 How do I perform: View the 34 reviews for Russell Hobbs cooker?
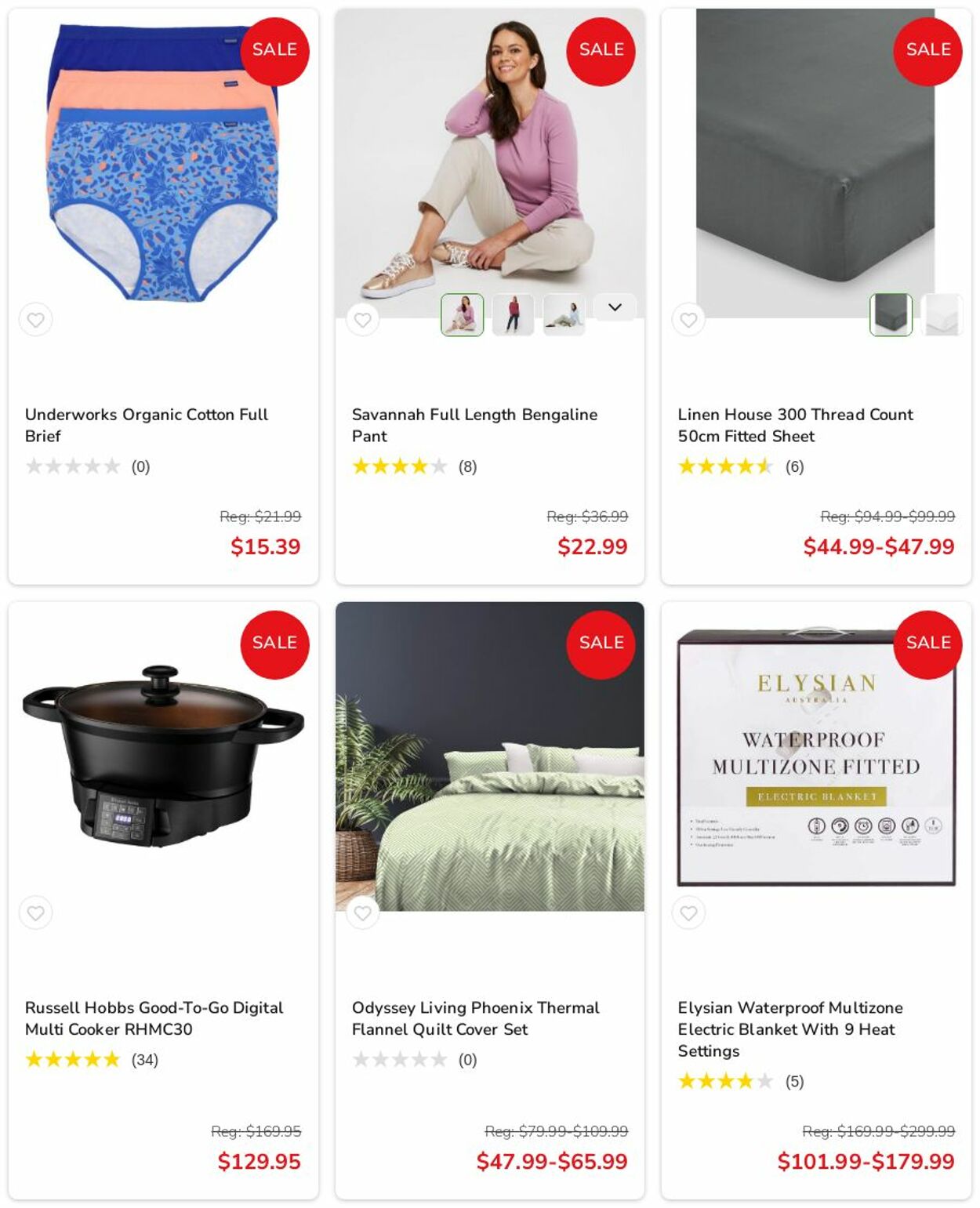click(144, 1060)
